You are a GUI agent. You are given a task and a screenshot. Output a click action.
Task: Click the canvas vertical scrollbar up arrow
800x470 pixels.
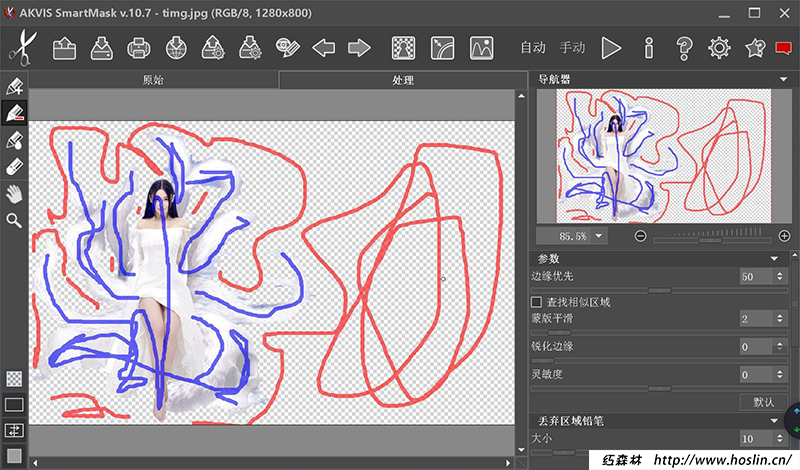click(x=521, y=95)
